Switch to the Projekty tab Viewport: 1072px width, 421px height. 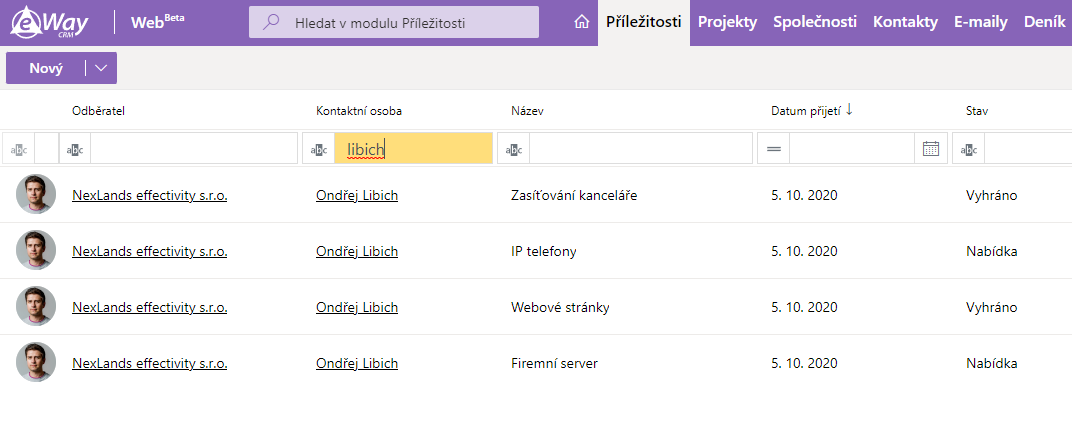(727, 22)
